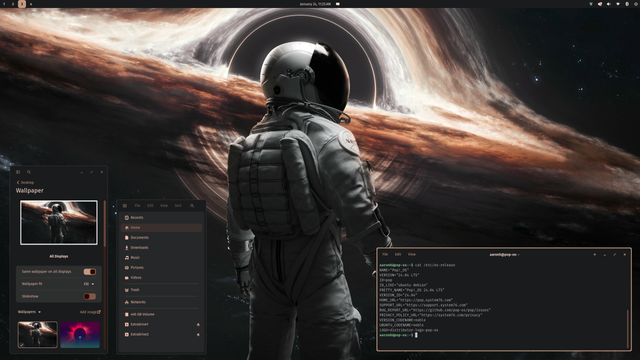Open the sound volume tray icon
This screenshot has height=360, width=640.
[x=609, y=4]
